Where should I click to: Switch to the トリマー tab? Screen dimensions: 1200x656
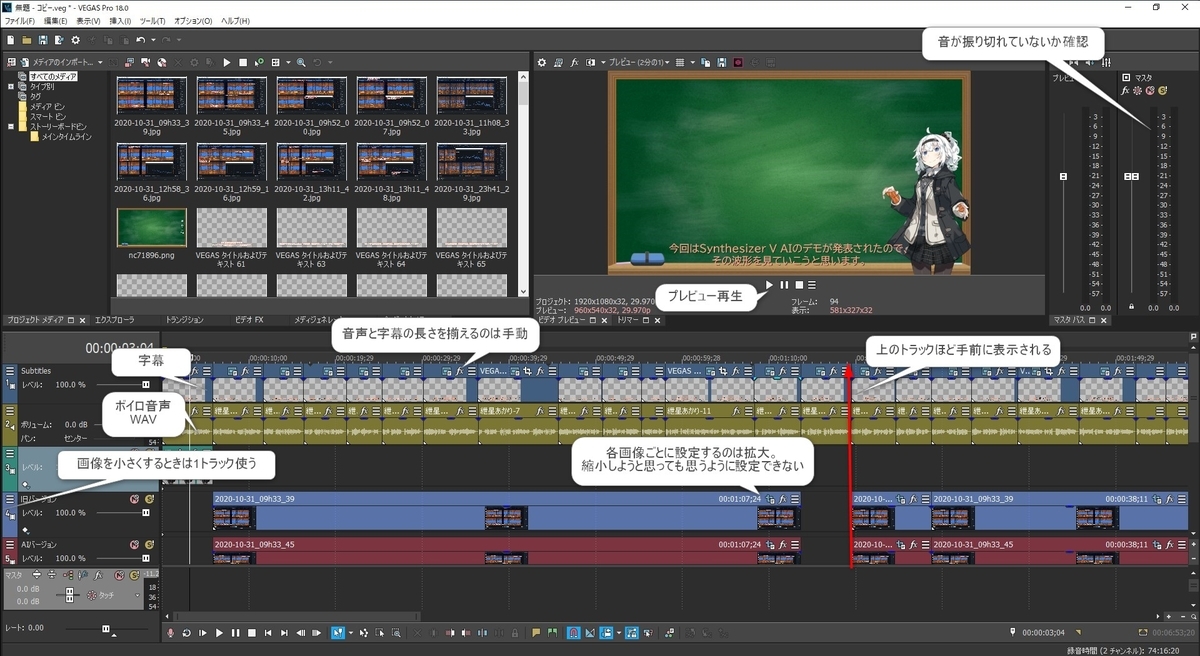point(628,320)
